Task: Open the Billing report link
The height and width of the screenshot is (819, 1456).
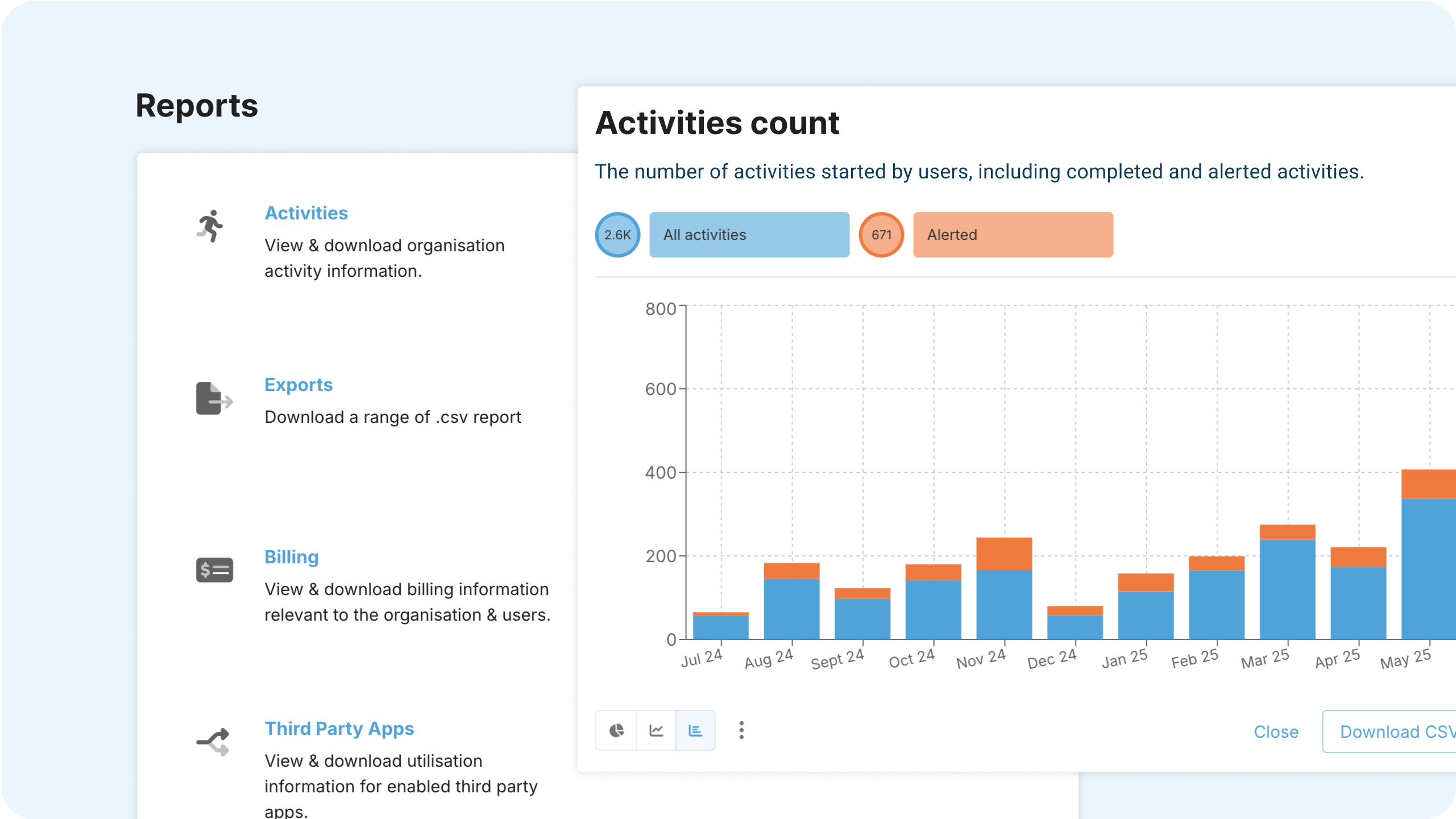Action: click(291, 557)
